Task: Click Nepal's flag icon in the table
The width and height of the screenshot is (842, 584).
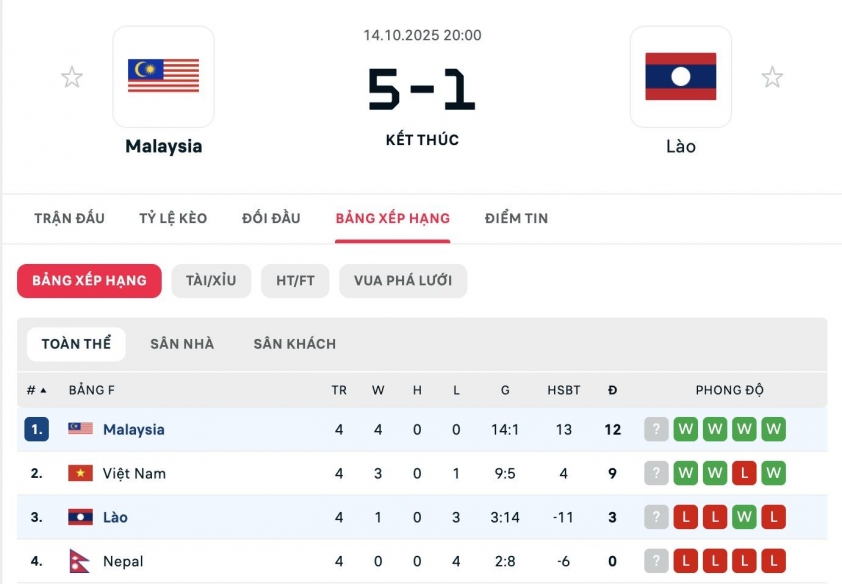Action: click(x=80, y=562)
